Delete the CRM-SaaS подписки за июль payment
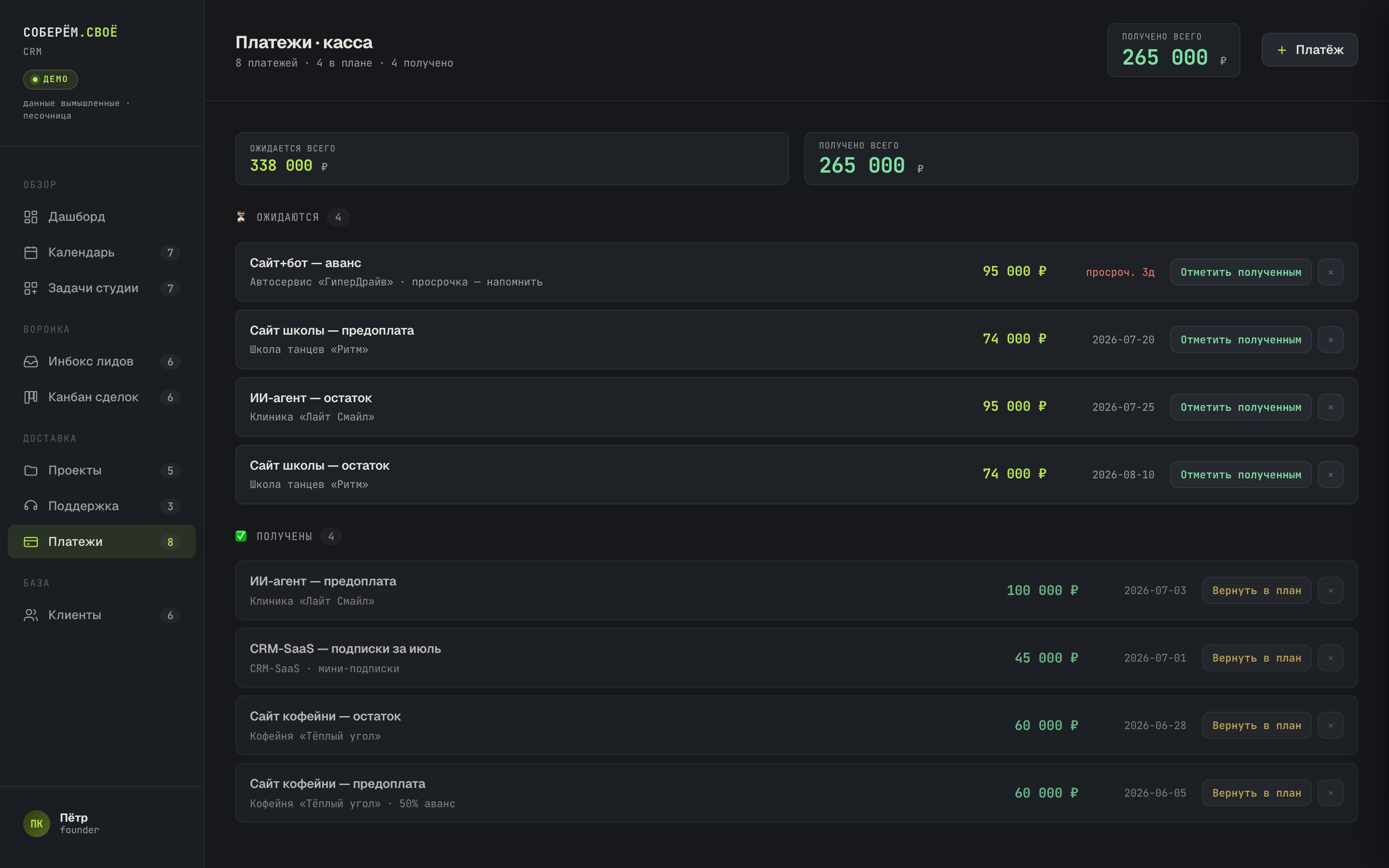The height and width of the screenshot is (868, 1389). pyautogui.click(x=1331, y=658)
